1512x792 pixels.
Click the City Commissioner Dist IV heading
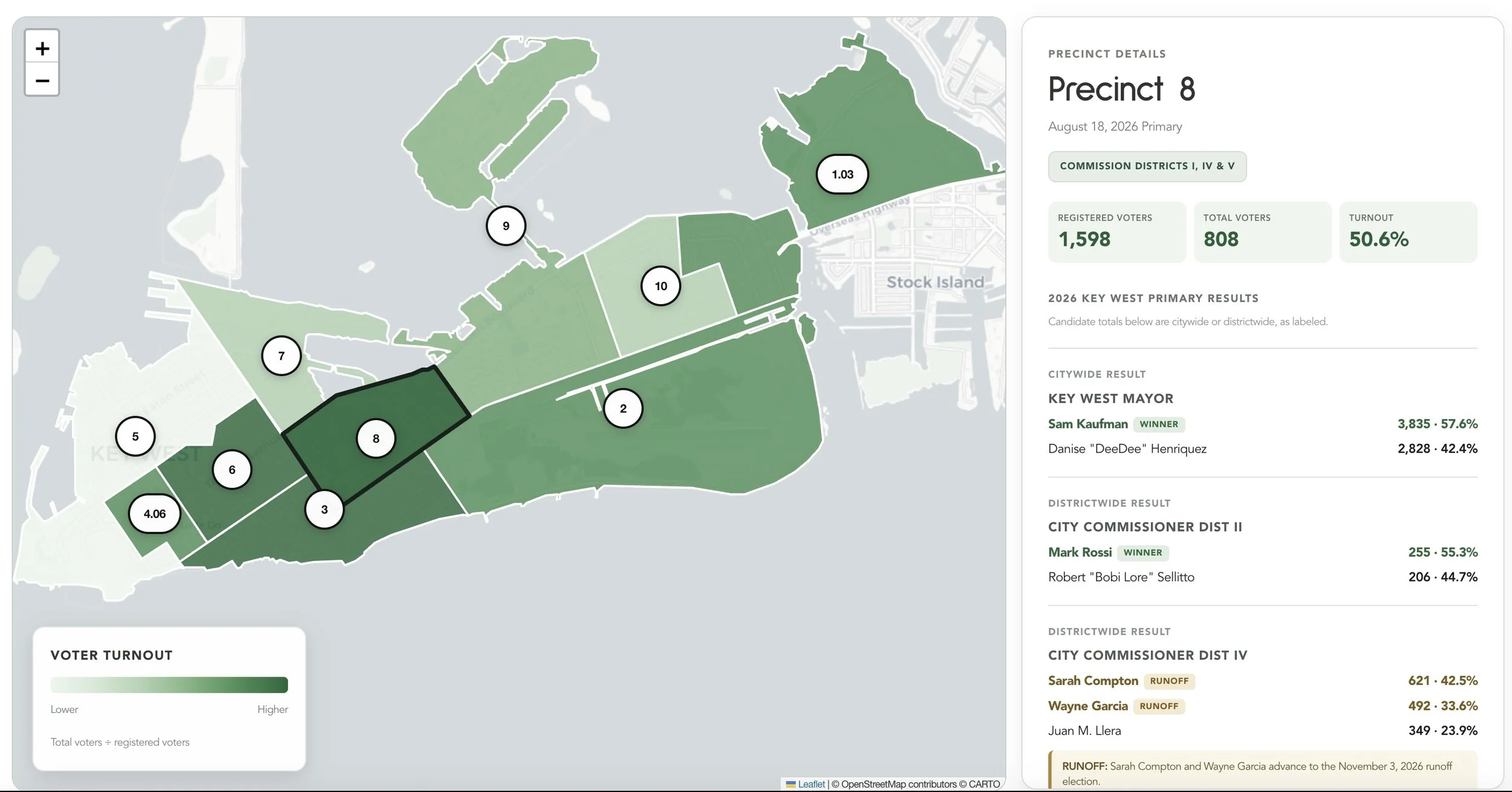[1148, 655]
